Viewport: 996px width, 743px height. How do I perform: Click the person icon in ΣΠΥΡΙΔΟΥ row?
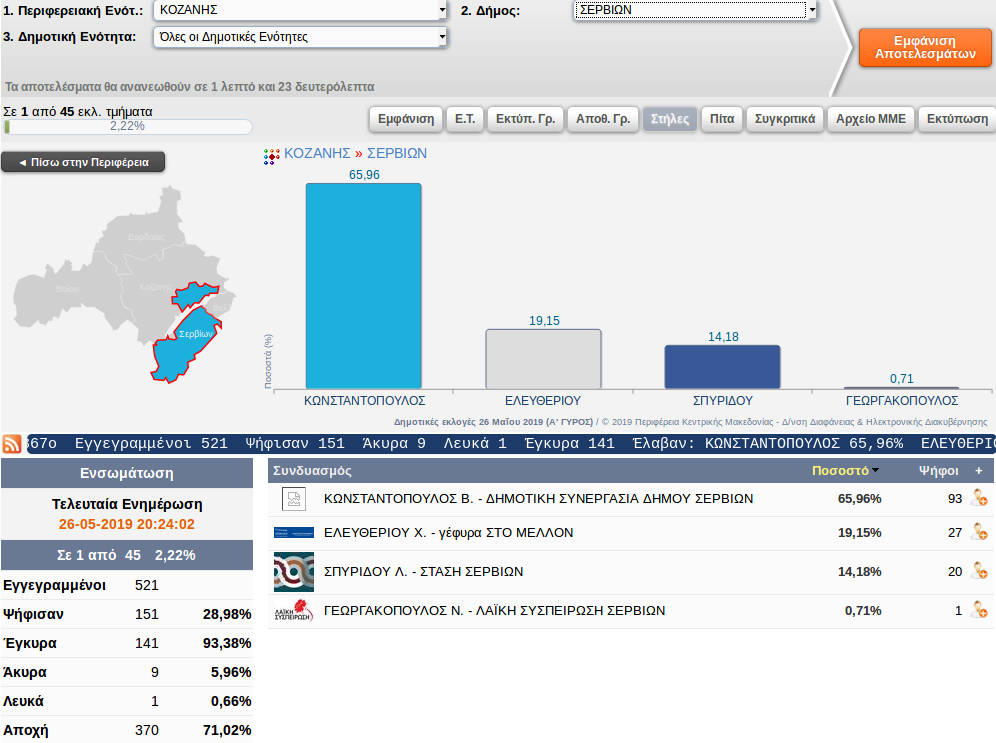(x=978, y=571)
